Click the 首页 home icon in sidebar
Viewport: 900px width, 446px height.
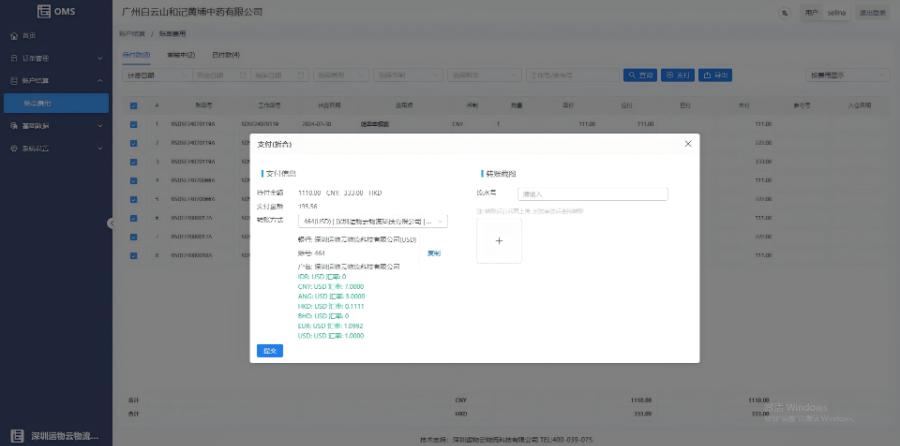pyautogui.click(x=14, y=36)
